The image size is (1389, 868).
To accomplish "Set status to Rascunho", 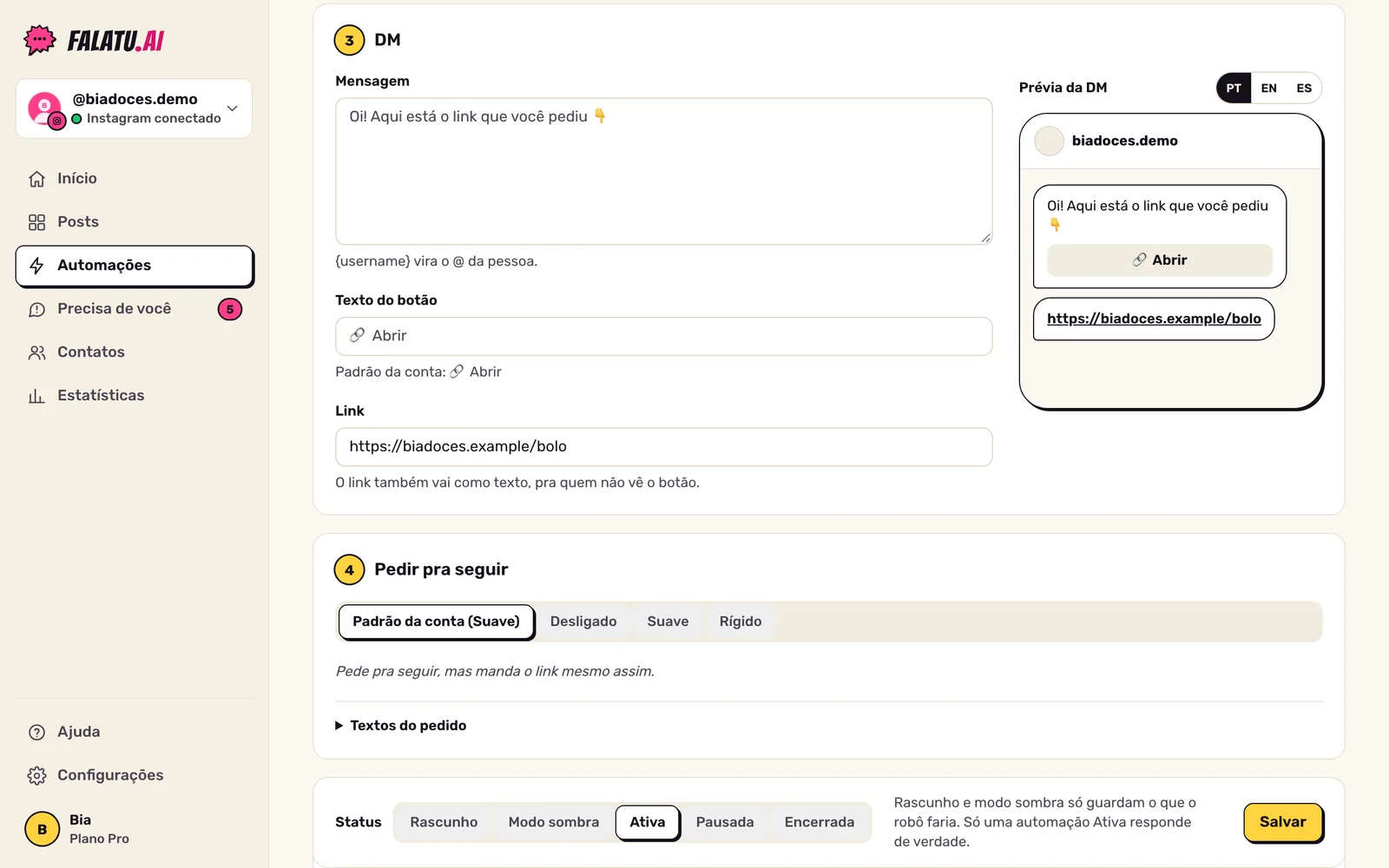I will click(444, 822).
